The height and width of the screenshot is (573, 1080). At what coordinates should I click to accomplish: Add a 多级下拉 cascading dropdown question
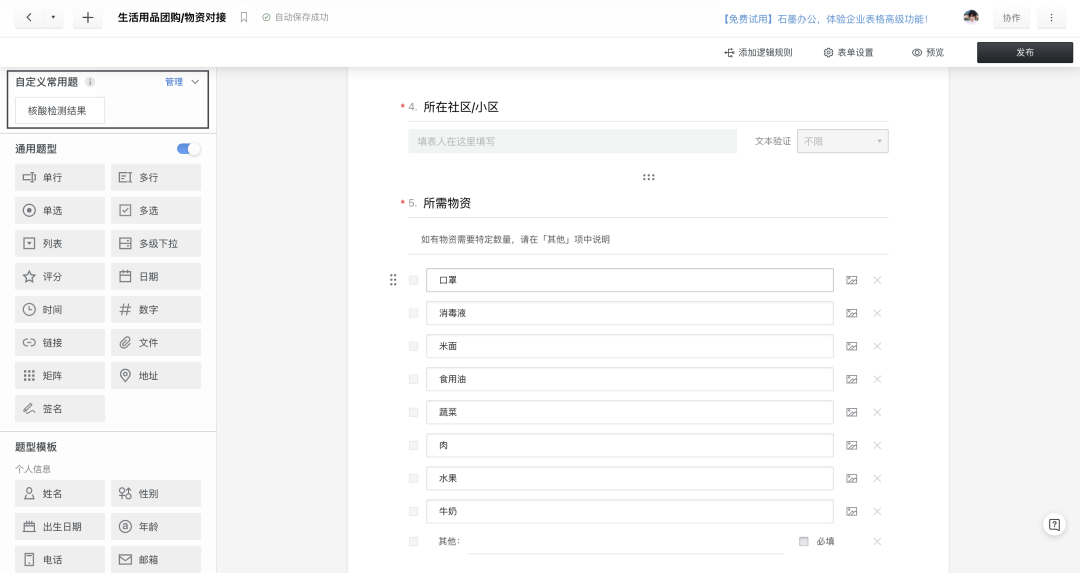(x=156, y=243)
